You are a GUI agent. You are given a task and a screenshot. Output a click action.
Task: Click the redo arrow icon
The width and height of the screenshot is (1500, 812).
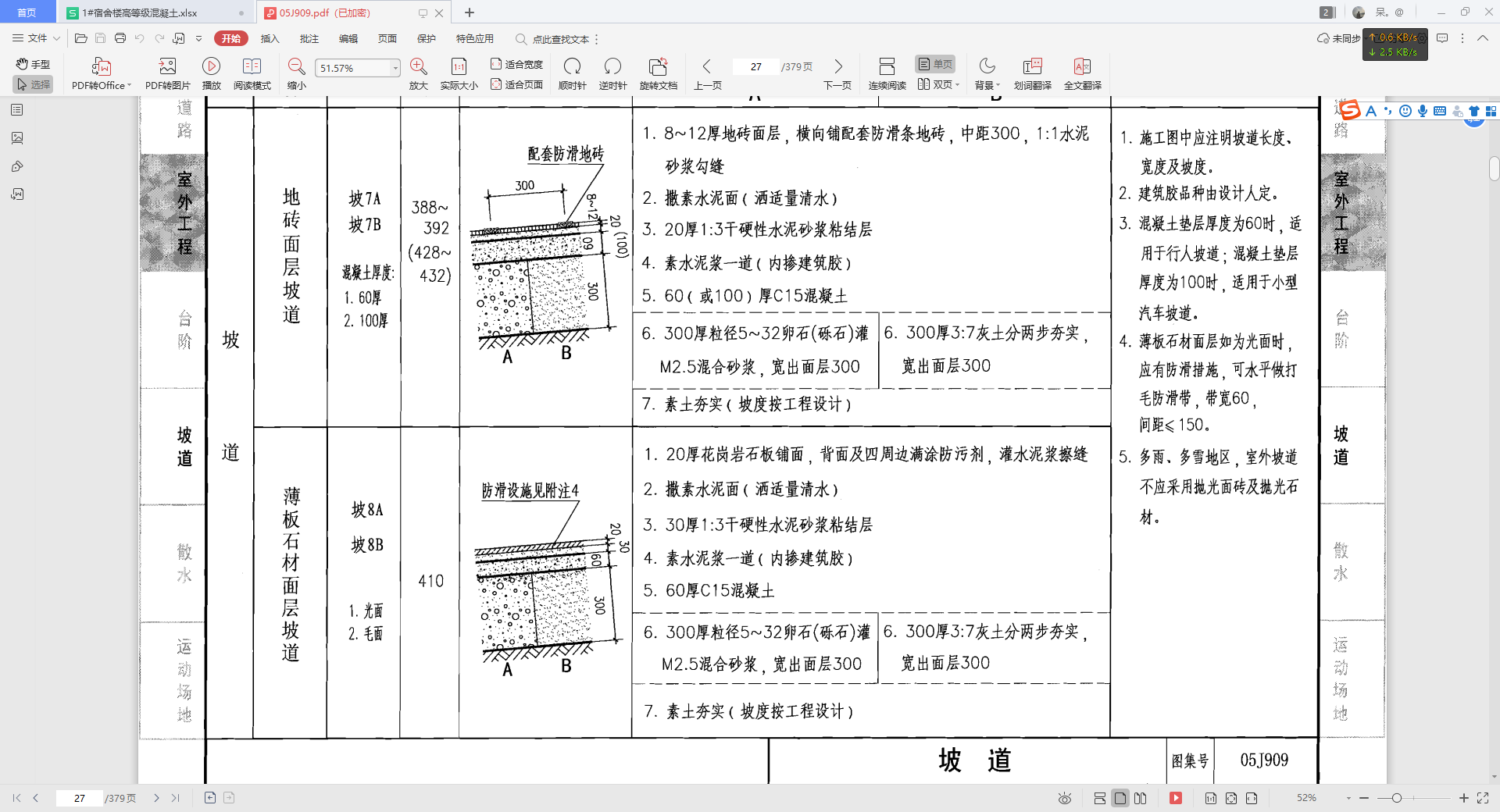coord(159,38)
